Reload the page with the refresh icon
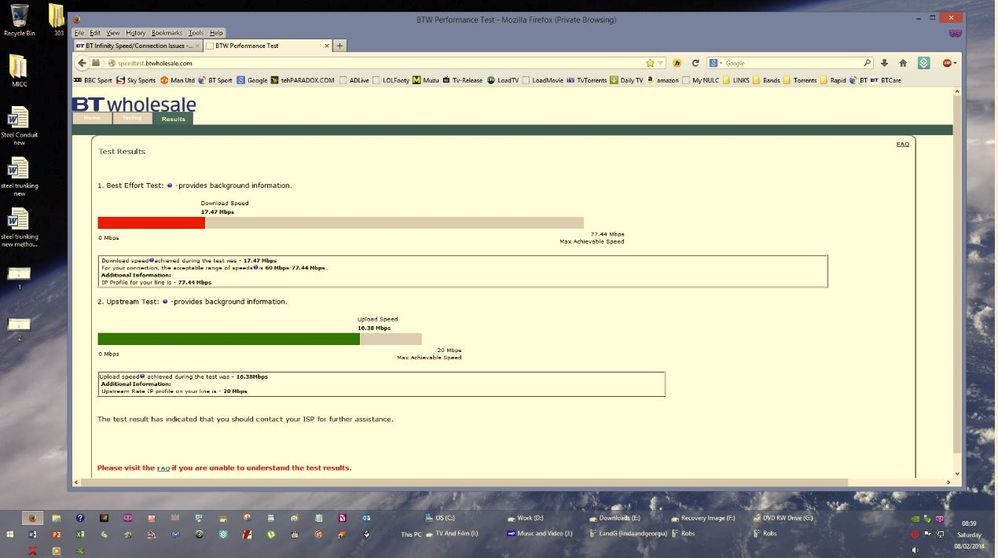998x558 pixels. [695, 63]
